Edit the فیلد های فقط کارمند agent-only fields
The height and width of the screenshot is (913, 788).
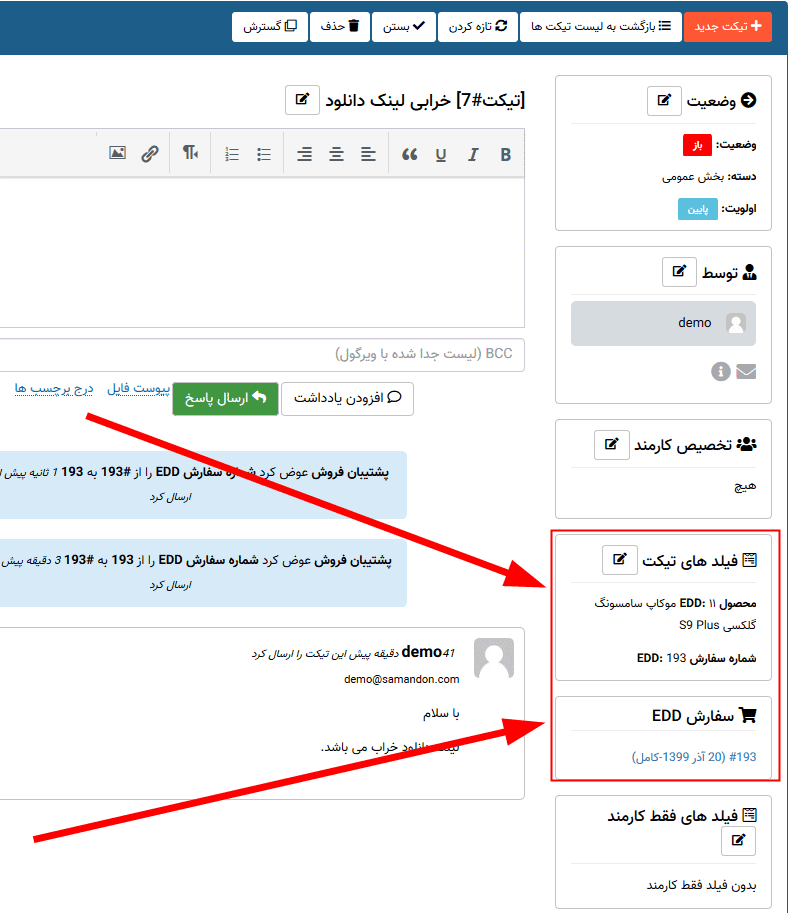click(x=738, y=841)
